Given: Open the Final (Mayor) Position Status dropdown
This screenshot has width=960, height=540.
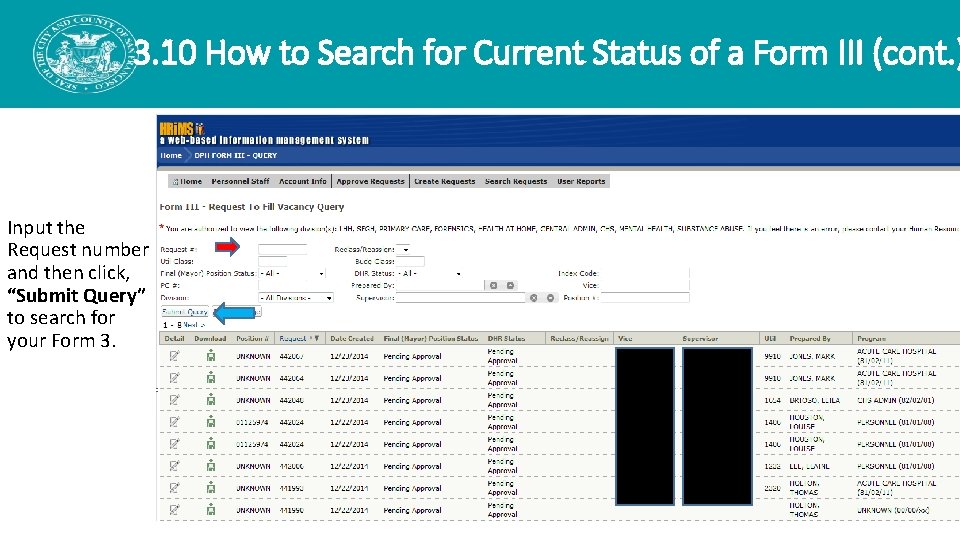Looking at the screenshot, I should tap(292, 274).
